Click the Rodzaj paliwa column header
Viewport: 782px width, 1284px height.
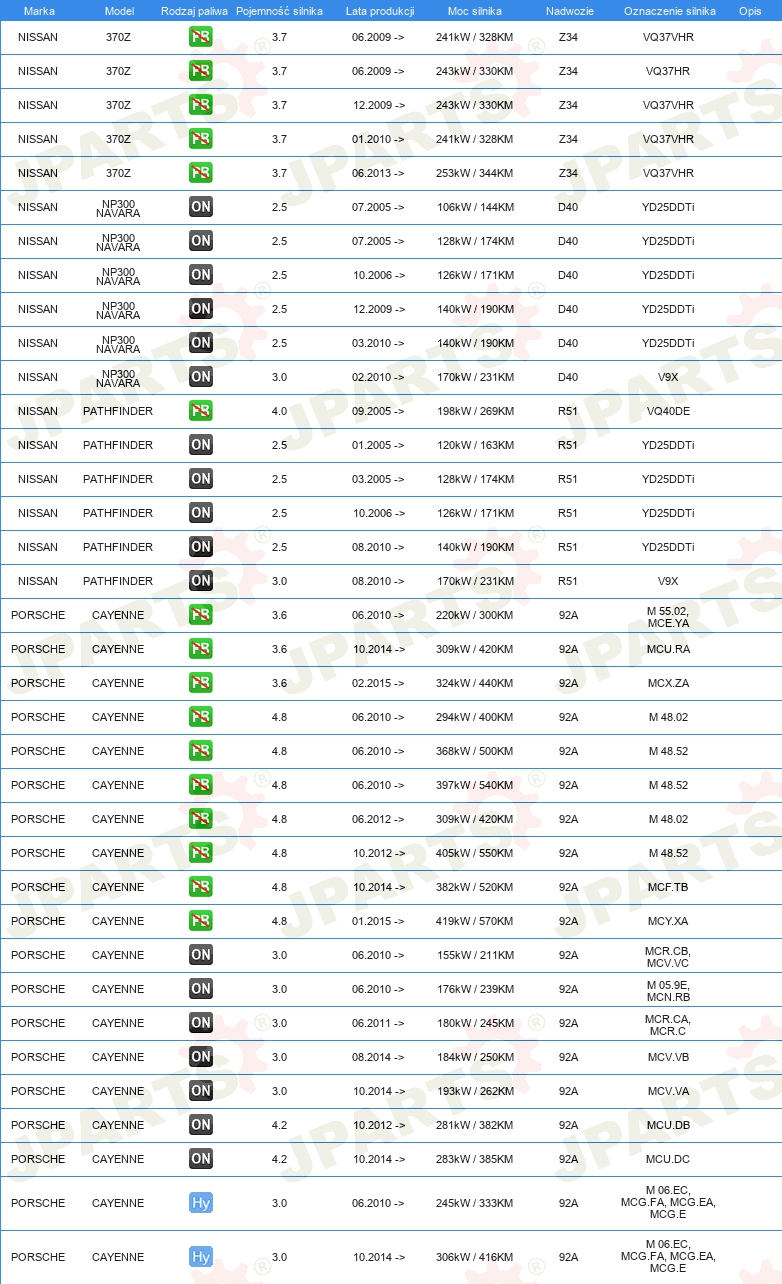coord(195,11)
